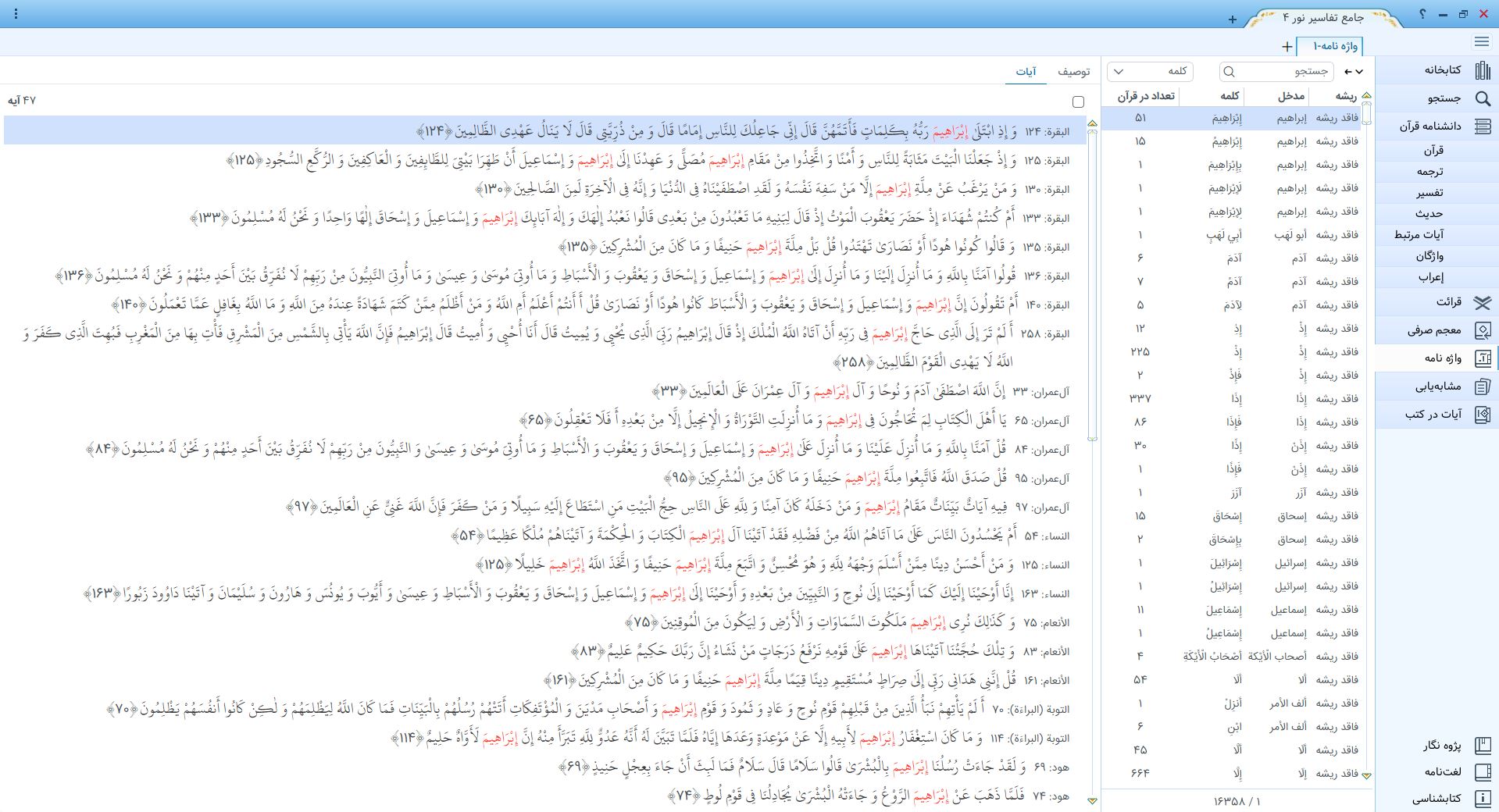Click the جستجو magnifier icon in sidebar
Image resolution: width=1499 pixels, height=812 pixels.
(1482, 98)
